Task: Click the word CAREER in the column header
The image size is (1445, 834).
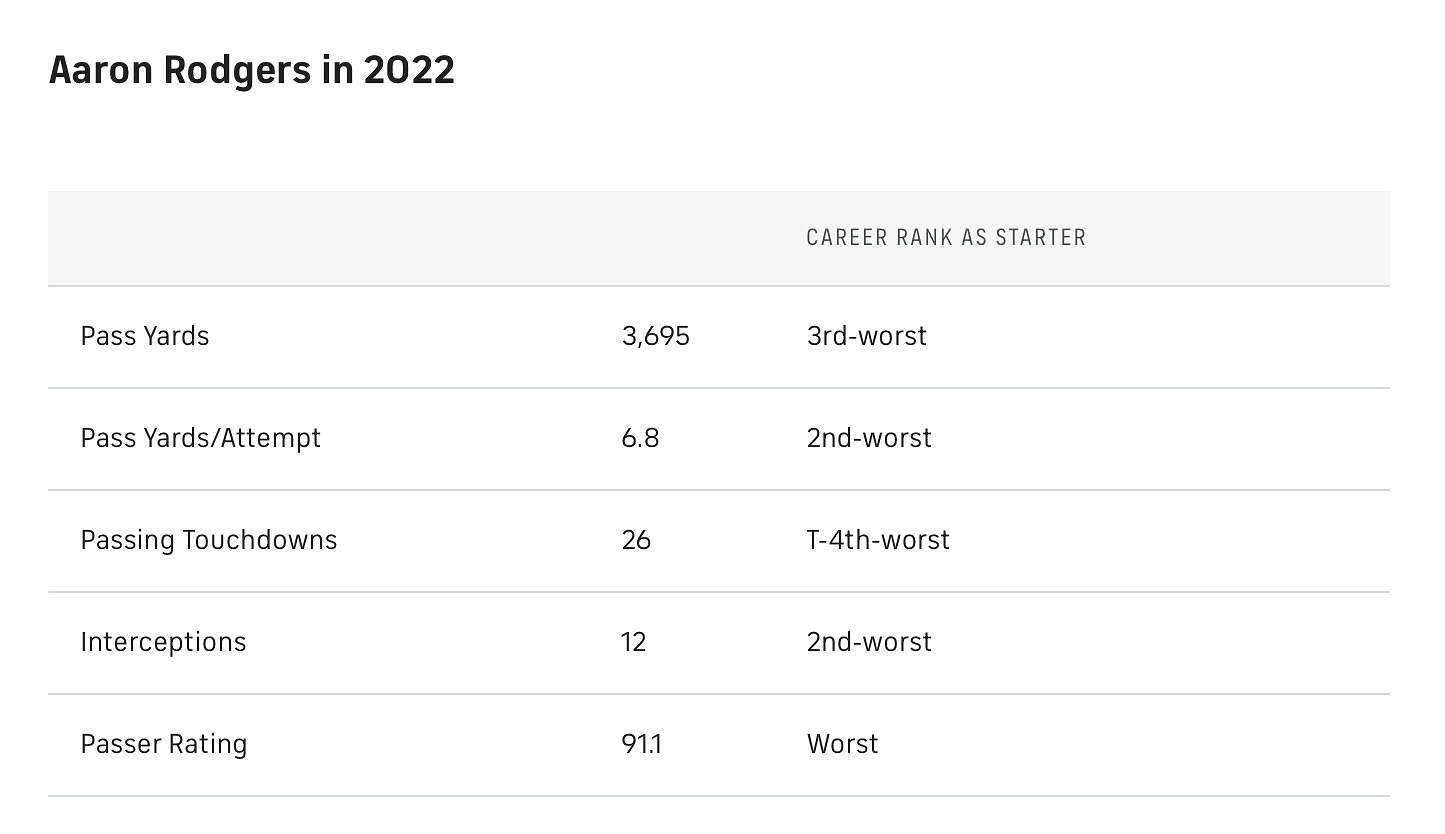Action: (x=846, y=238)
